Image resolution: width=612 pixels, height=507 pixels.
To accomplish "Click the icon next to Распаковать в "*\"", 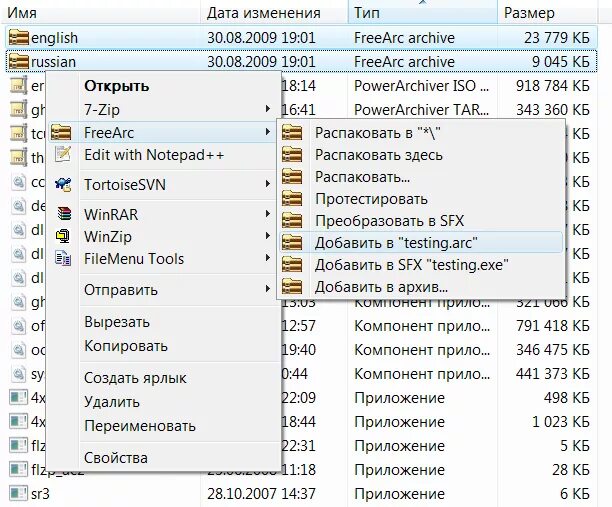I will pyautogui.click(x=292, y=133).
